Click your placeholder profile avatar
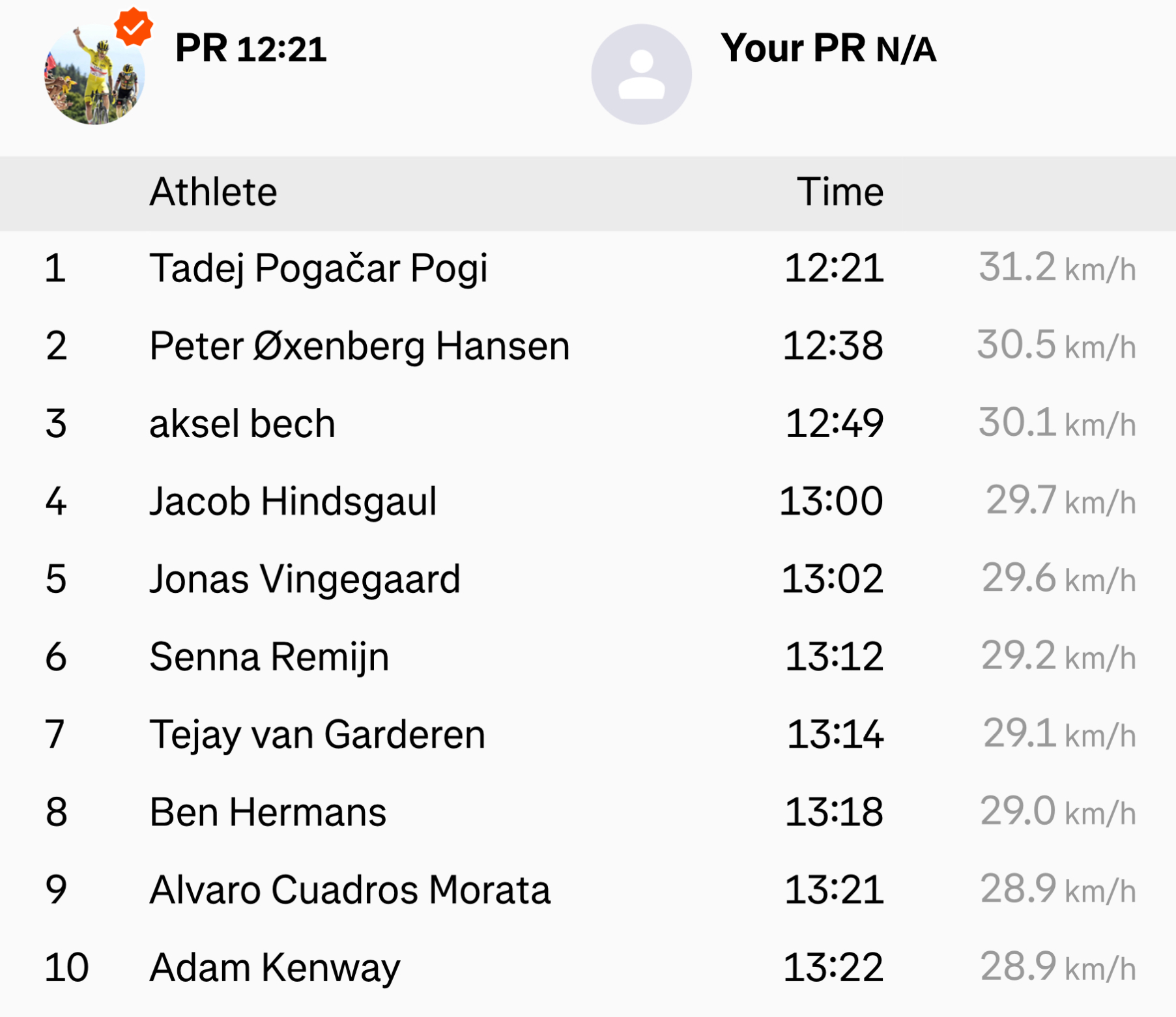This screenshot has height=1017, width=1176. tap(641, 74)
